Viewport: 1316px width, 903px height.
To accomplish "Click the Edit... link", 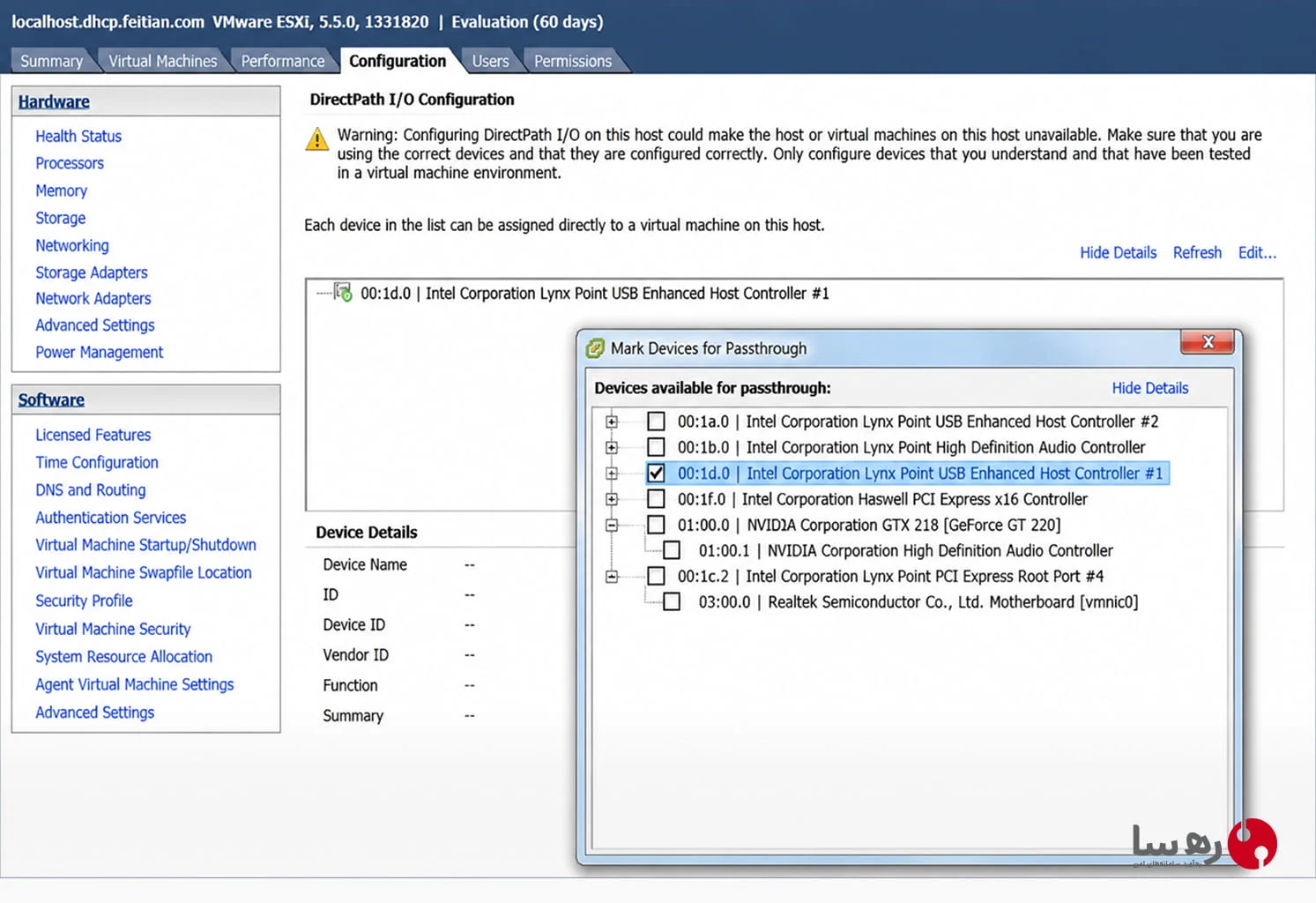I will pos(1257,253).
